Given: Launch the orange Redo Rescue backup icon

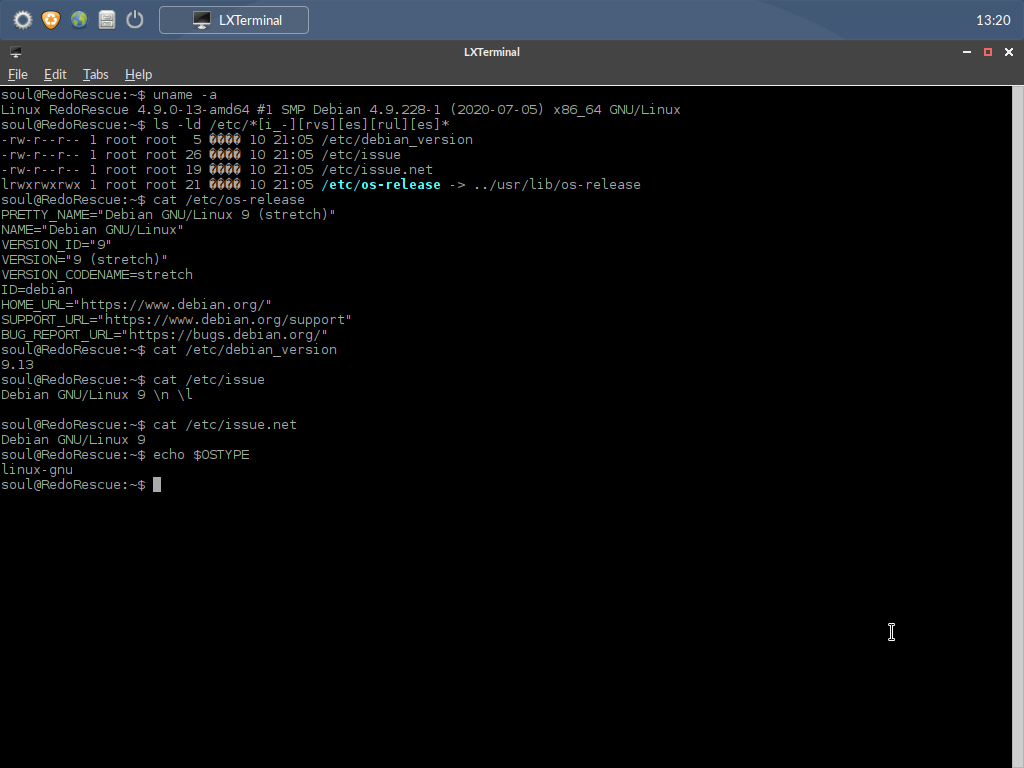Looking at the screenshot, I should pyautogui.click(x=51, y=20).
